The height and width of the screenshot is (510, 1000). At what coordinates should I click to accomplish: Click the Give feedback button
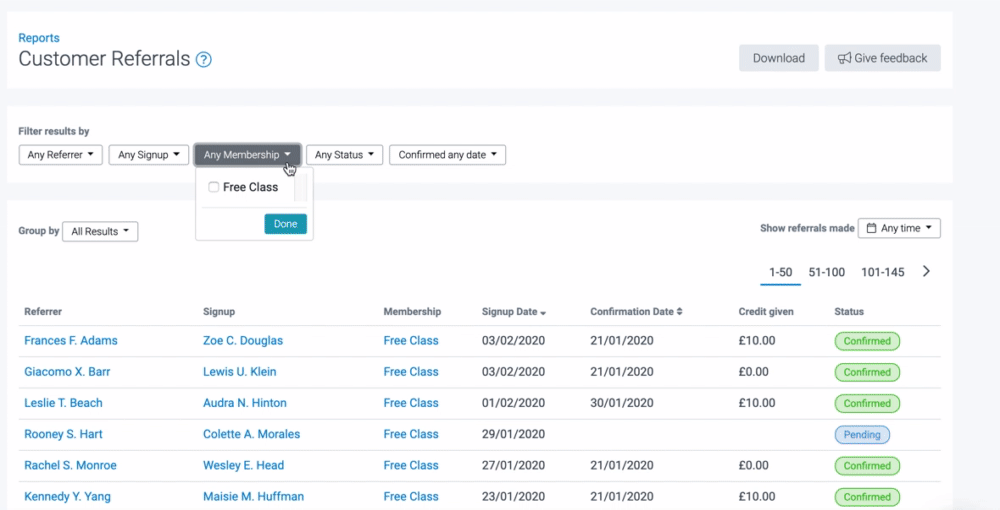coord(882,58)
